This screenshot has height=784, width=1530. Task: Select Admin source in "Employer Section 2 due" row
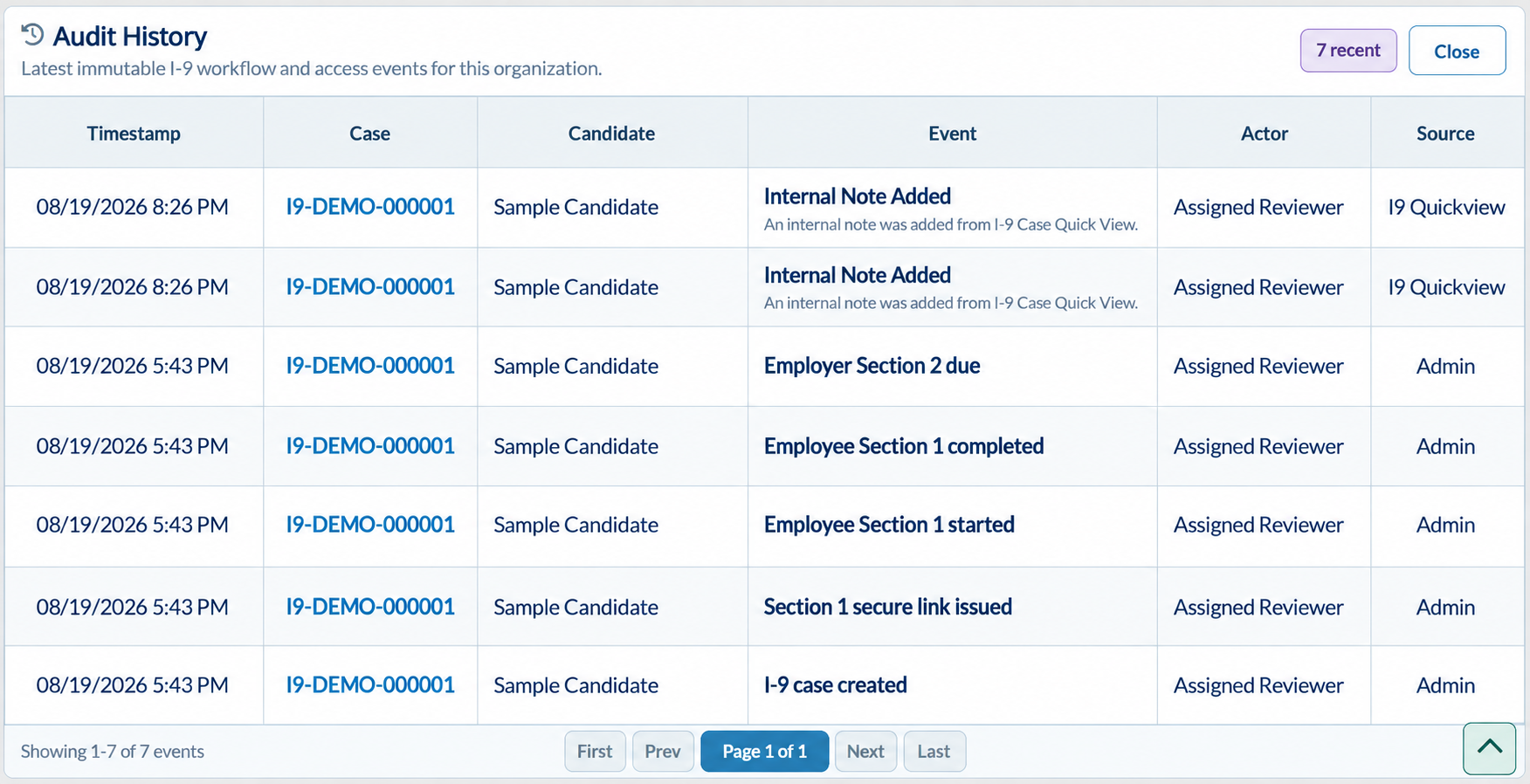[1445, 366]
